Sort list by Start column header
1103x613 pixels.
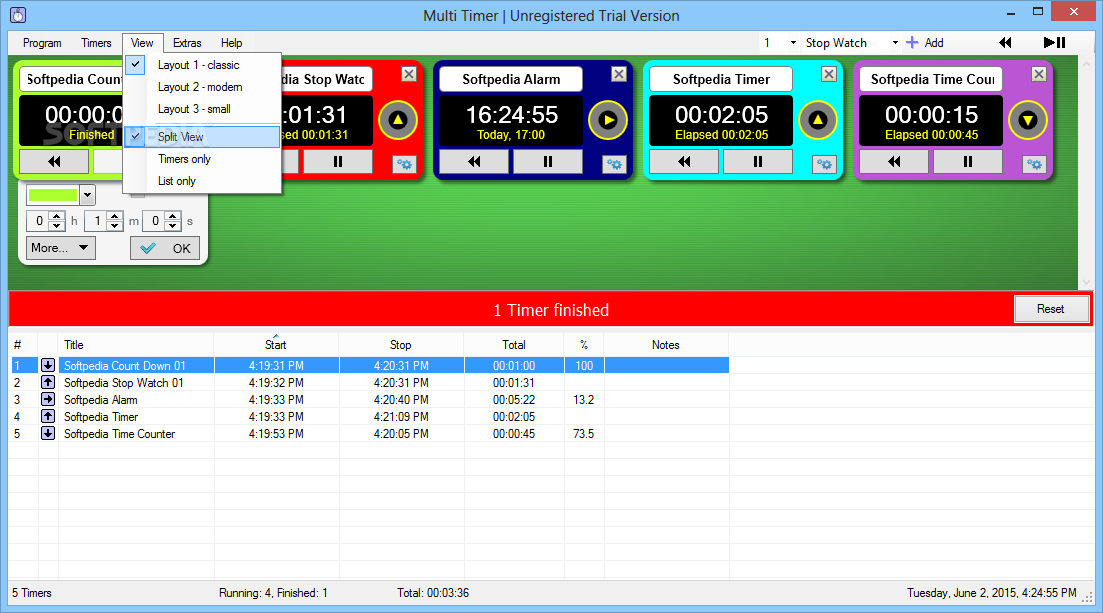coord(276,345)
